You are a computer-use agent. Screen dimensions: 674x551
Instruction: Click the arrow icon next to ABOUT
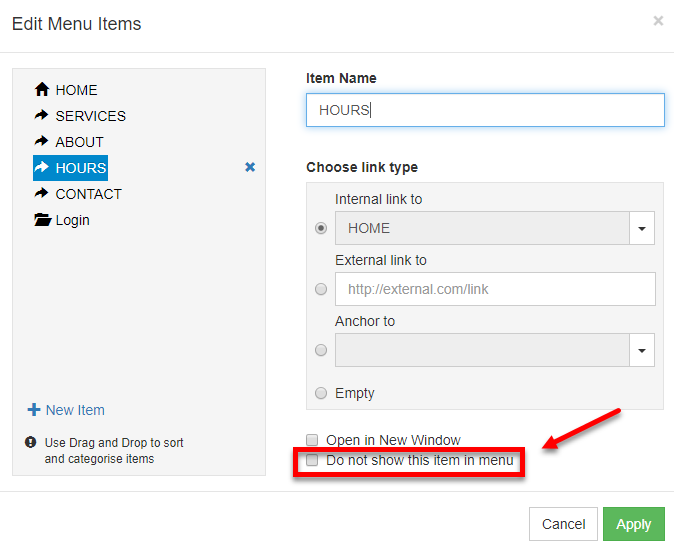click(42, 142)
